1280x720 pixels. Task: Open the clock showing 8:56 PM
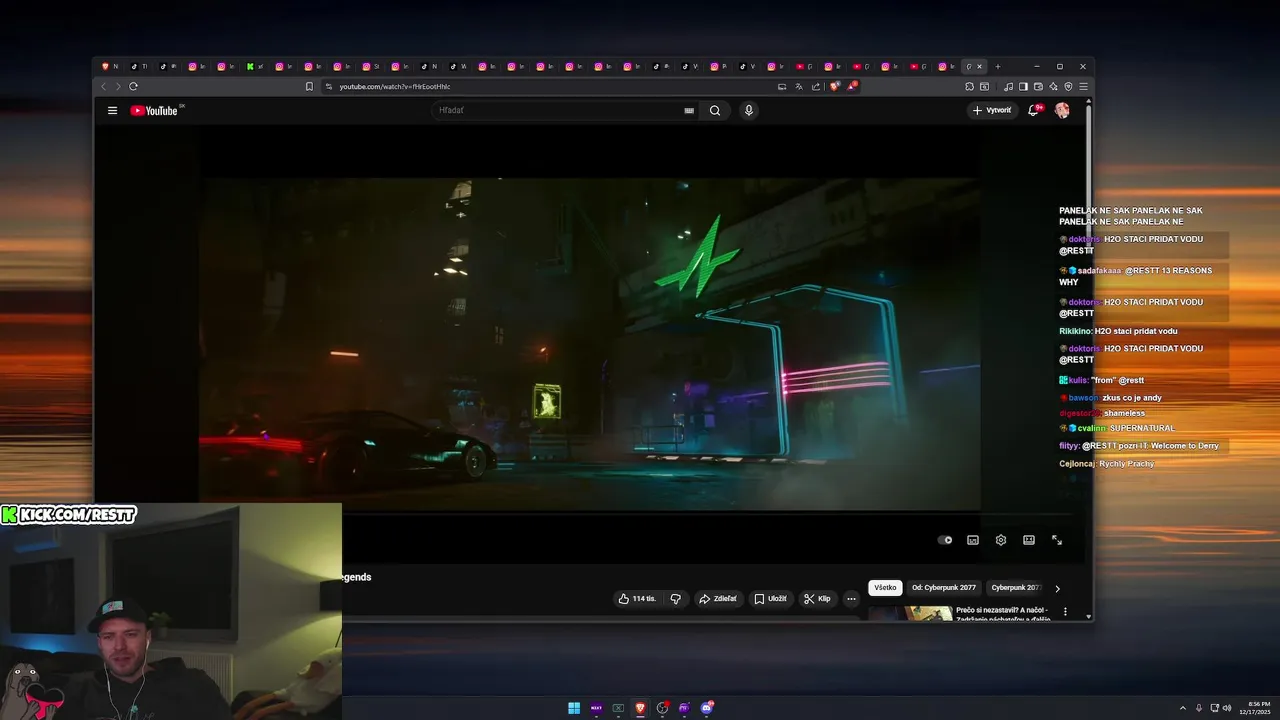(x=1255, y=708)
